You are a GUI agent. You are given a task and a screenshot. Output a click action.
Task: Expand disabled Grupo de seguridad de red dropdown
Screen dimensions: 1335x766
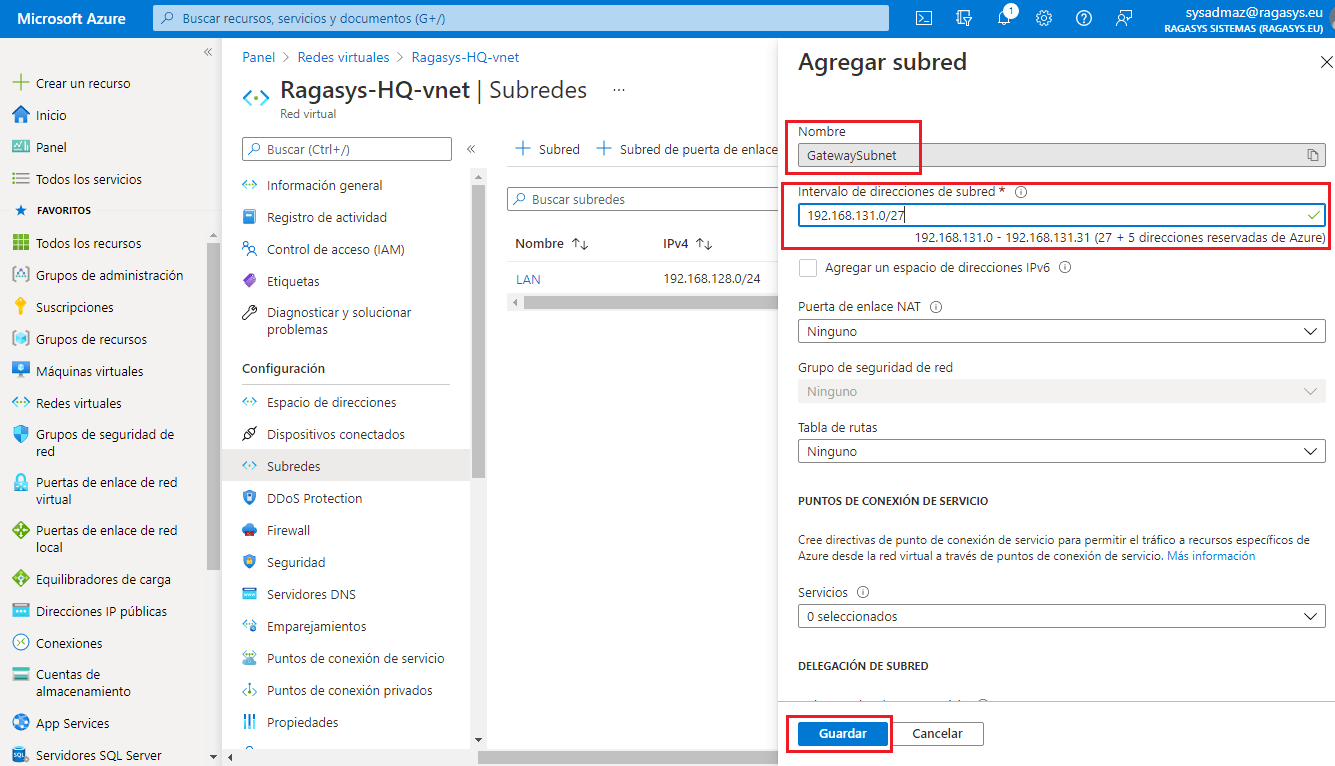(1062, 391)
